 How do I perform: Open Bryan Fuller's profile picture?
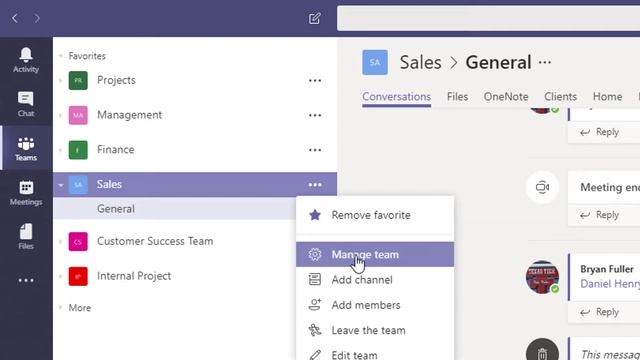click(x=542, y=277)
